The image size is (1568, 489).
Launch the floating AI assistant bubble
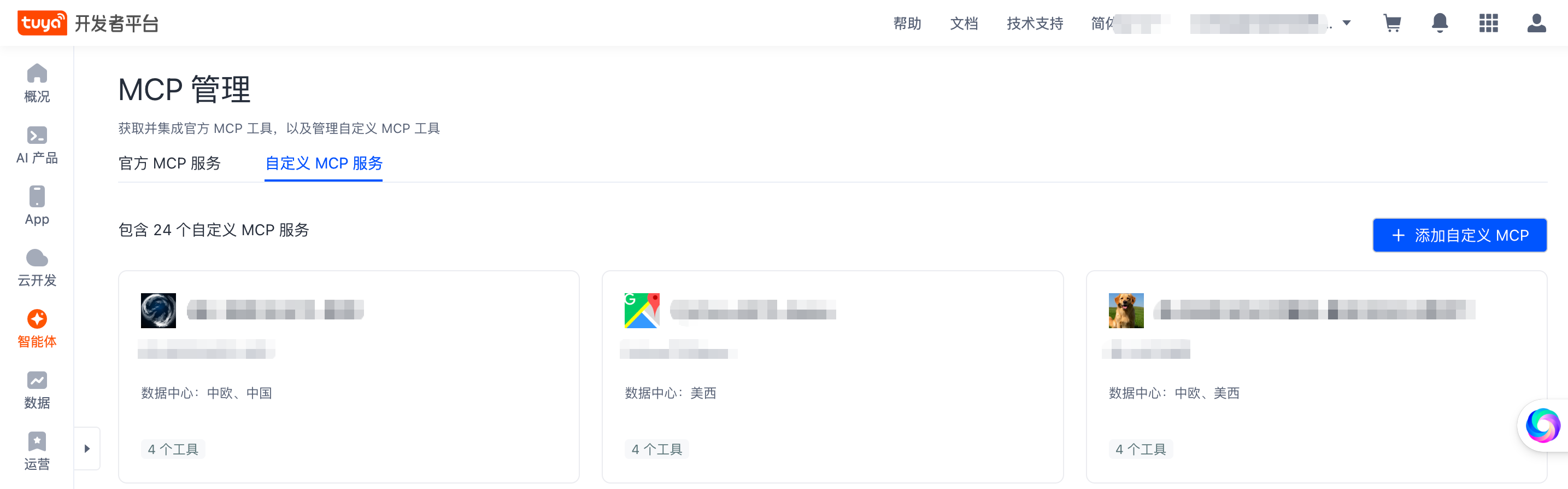[x=1542, y=425]
